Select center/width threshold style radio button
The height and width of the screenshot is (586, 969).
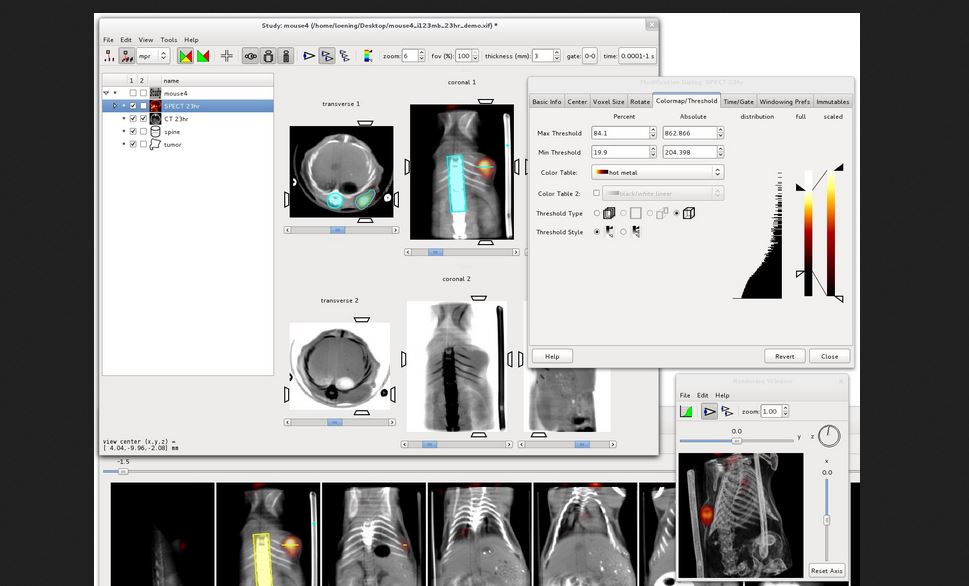(623, 232)
